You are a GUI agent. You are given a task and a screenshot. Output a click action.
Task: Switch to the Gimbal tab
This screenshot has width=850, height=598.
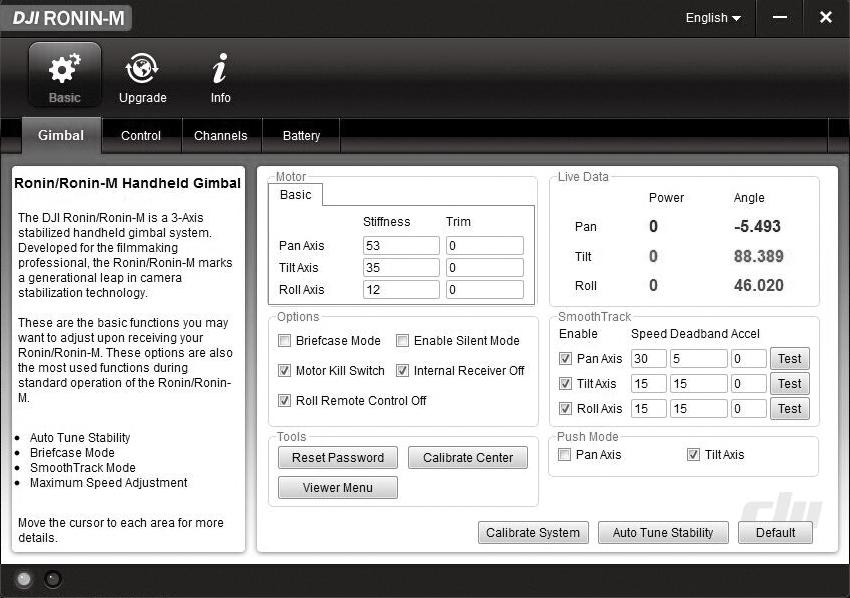pyautogui.click(x=61, y=135)
